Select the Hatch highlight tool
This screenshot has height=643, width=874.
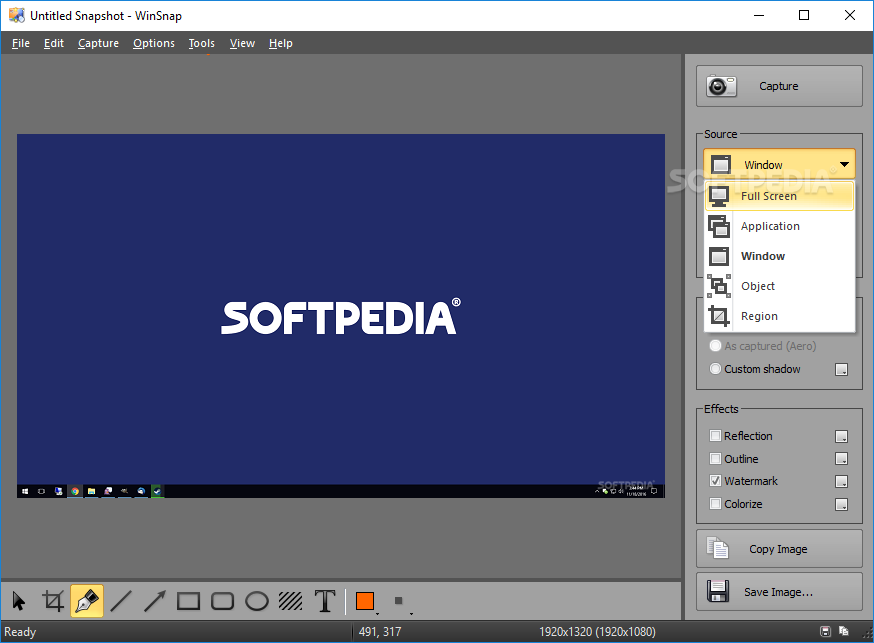[x=290, y=601]
